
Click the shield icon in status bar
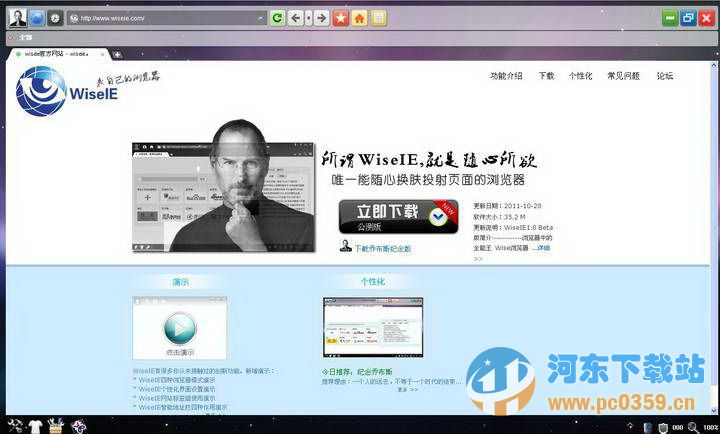663,428
